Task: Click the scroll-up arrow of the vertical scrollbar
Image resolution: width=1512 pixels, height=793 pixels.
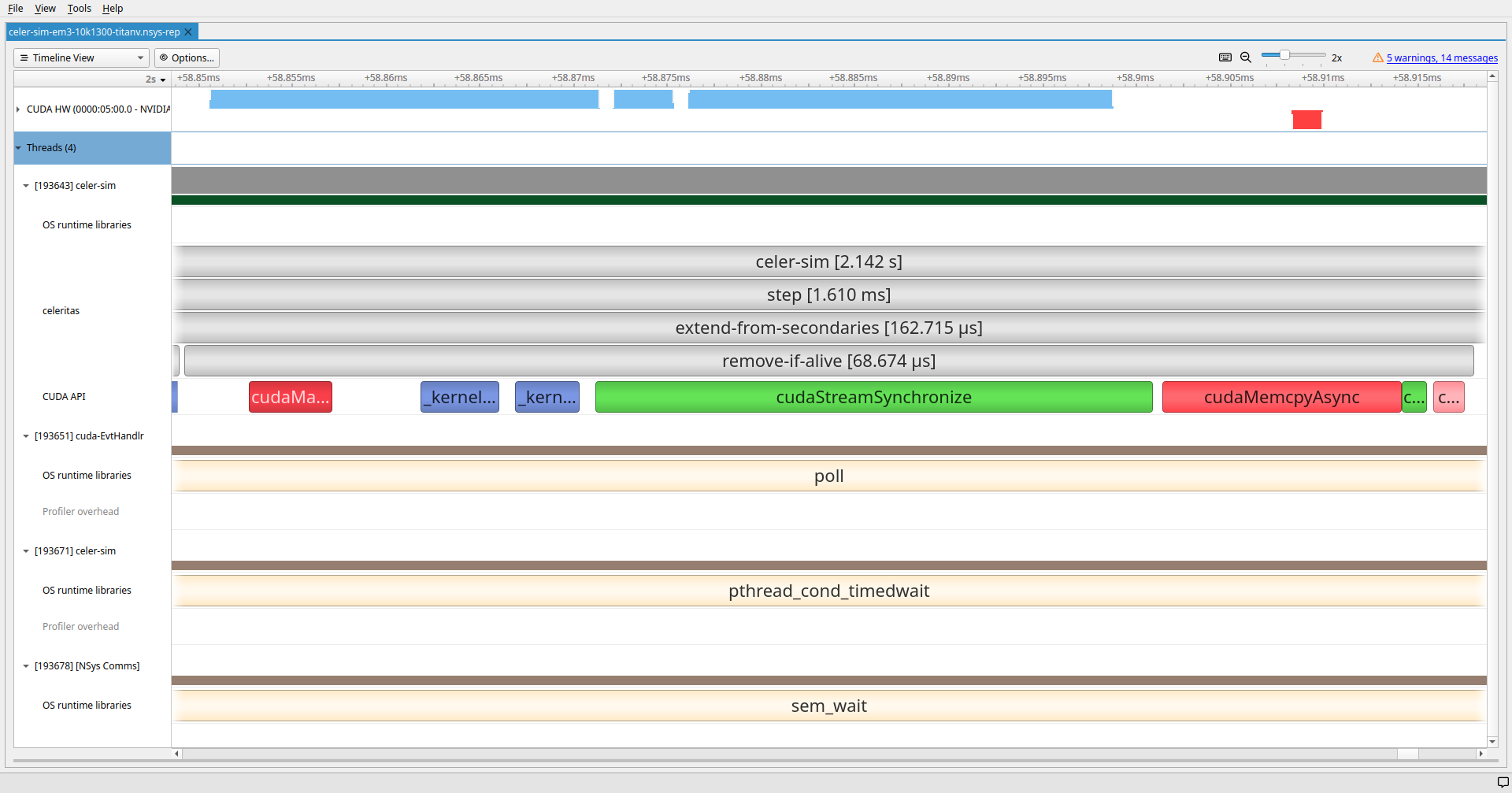Action: [1492, 76]
